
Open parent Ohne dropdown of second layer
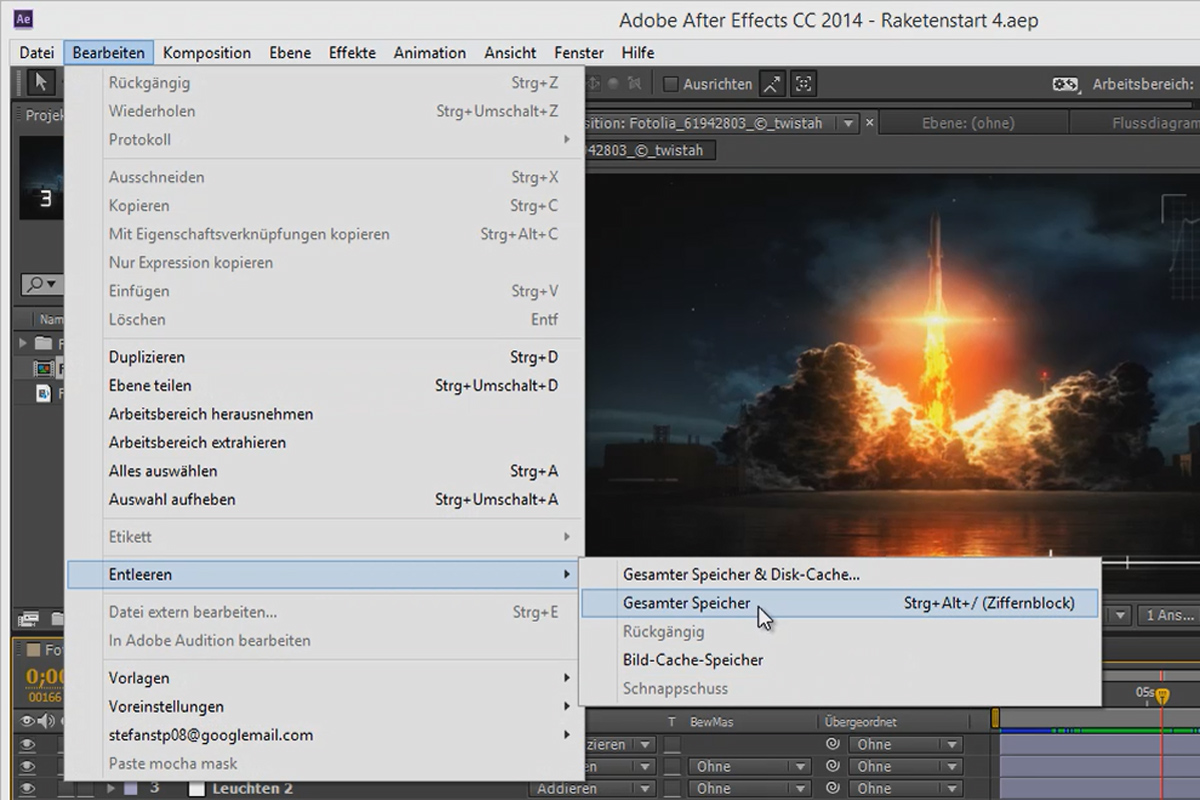[x=905, y=767]
